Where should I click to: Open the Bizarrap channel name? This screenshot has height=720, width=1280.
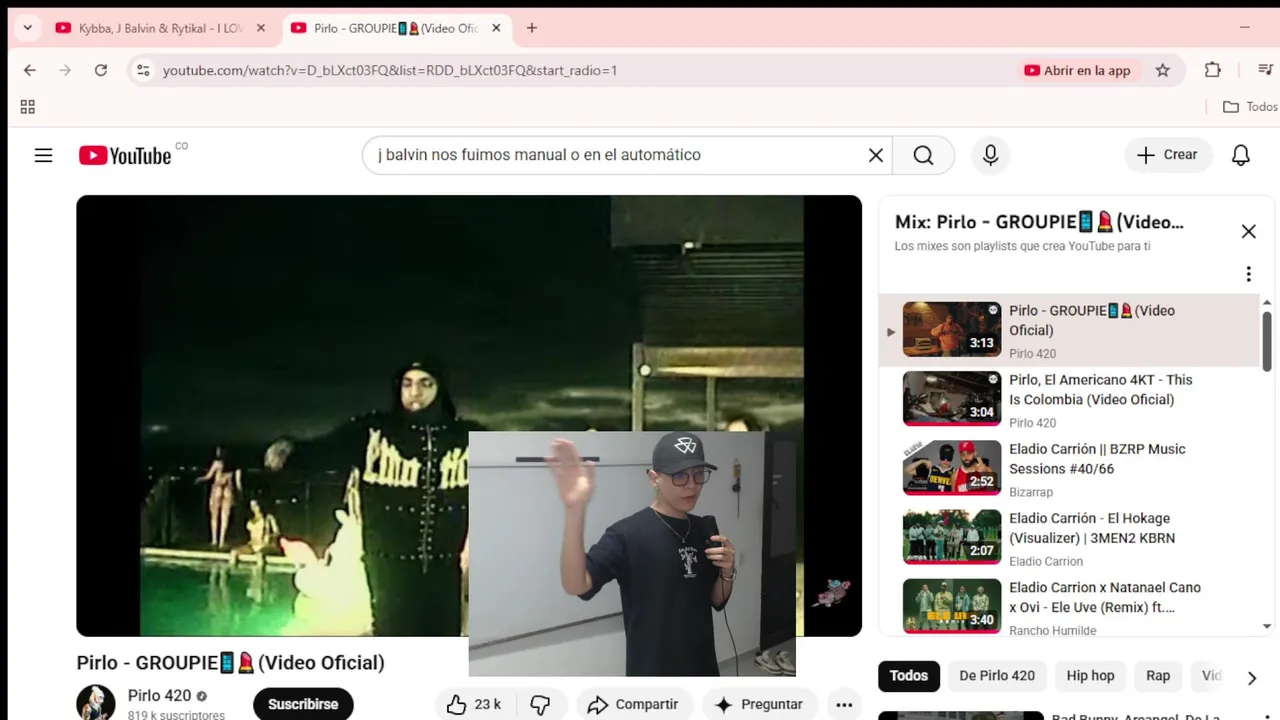1031,492
